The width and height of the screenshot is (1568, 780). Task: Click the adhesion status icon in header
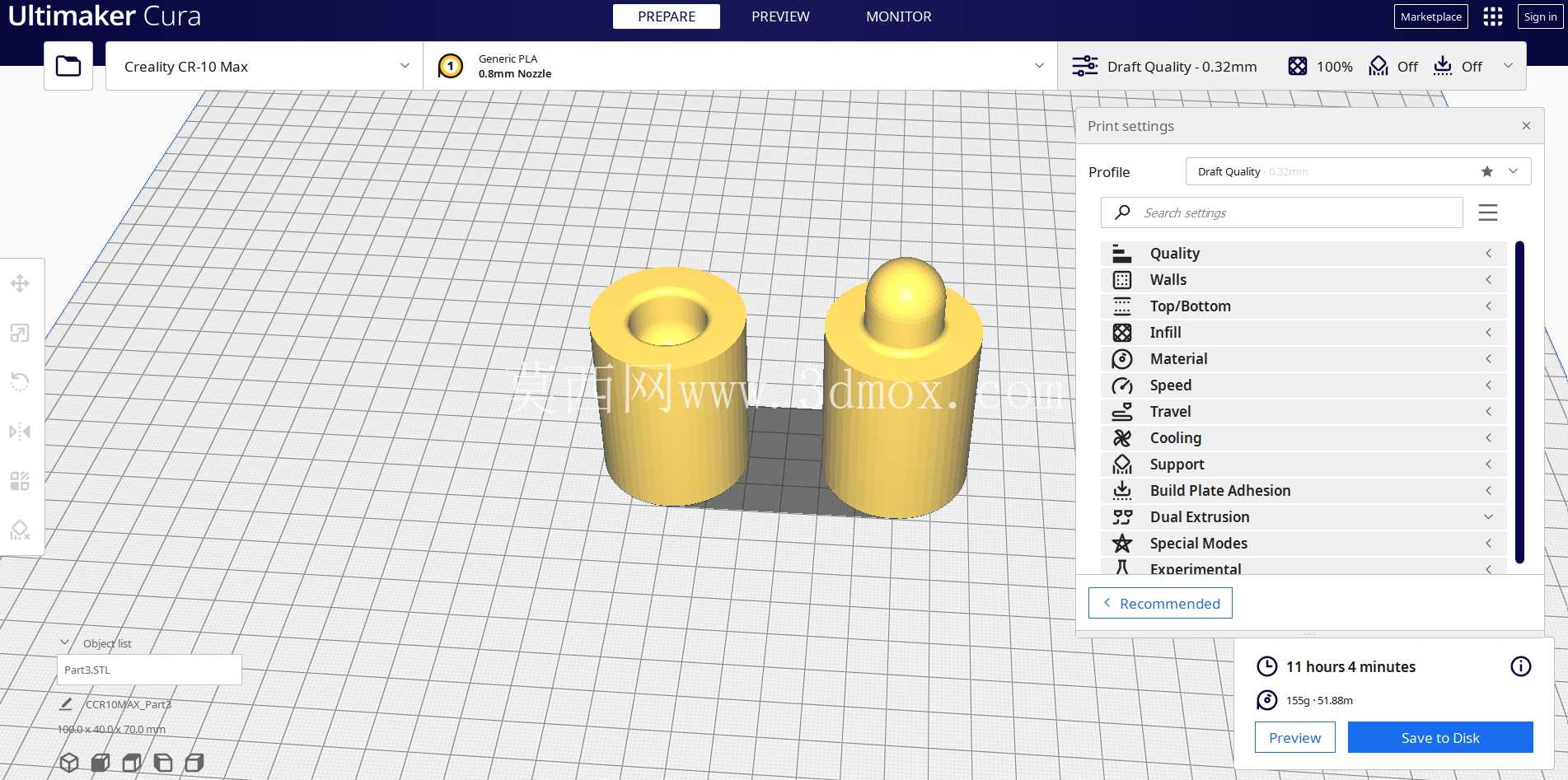(1442, 66)
